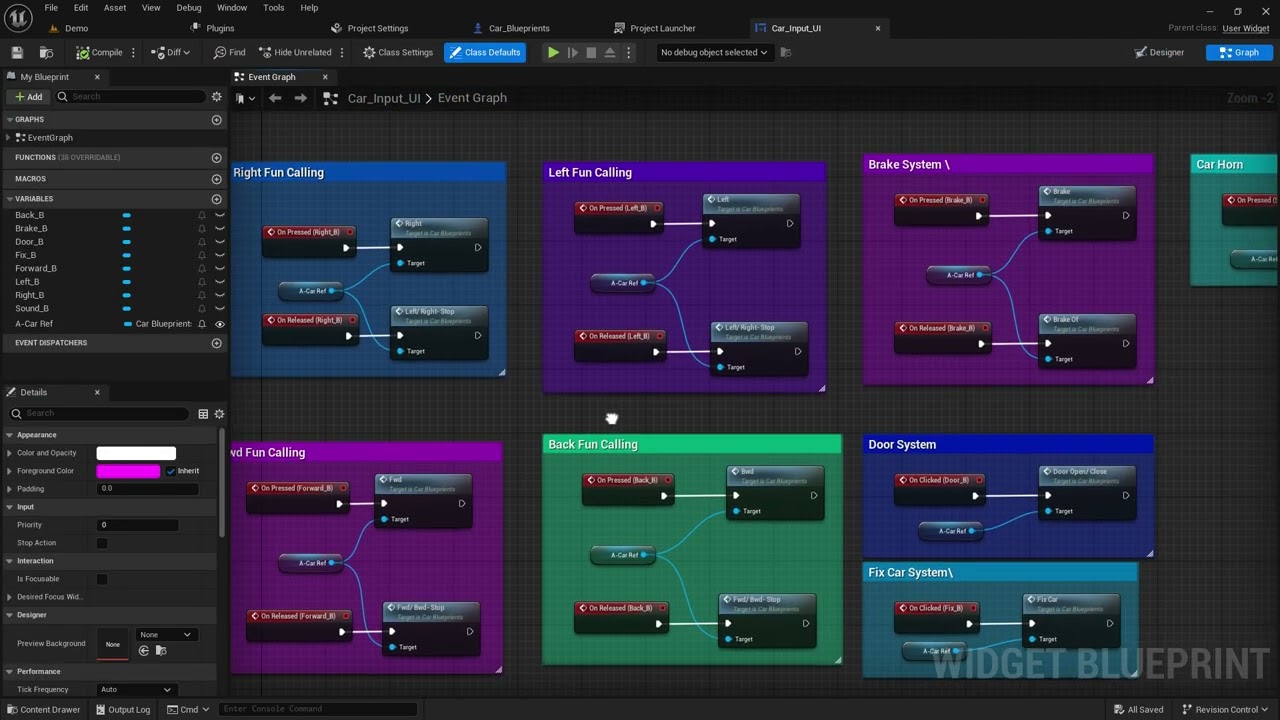
Task: Toggle visibility eye for Door_B variable
Action: click(220, 242)
